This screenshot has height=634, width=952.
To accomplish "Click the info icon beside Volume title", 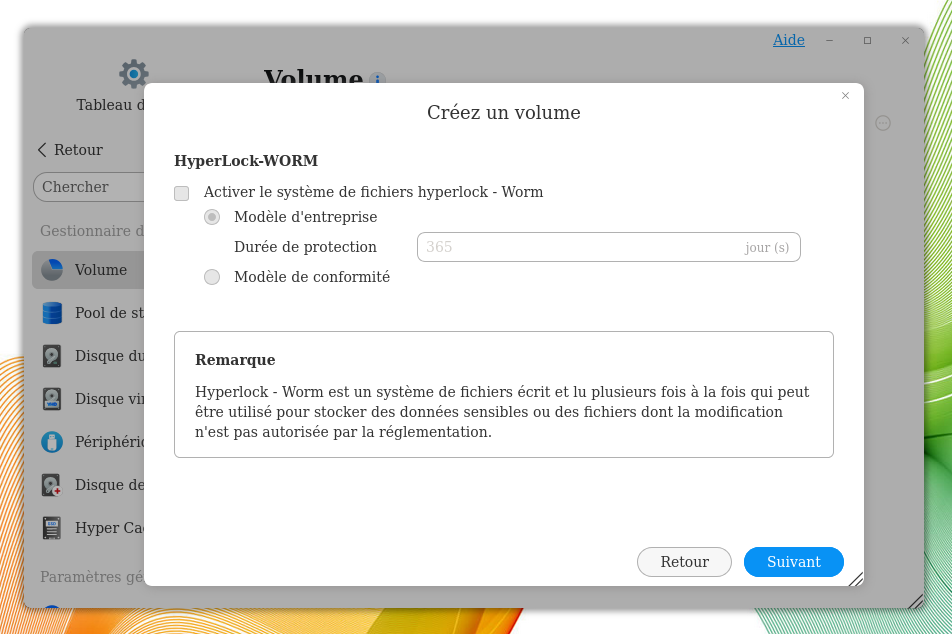I will 377,80.
